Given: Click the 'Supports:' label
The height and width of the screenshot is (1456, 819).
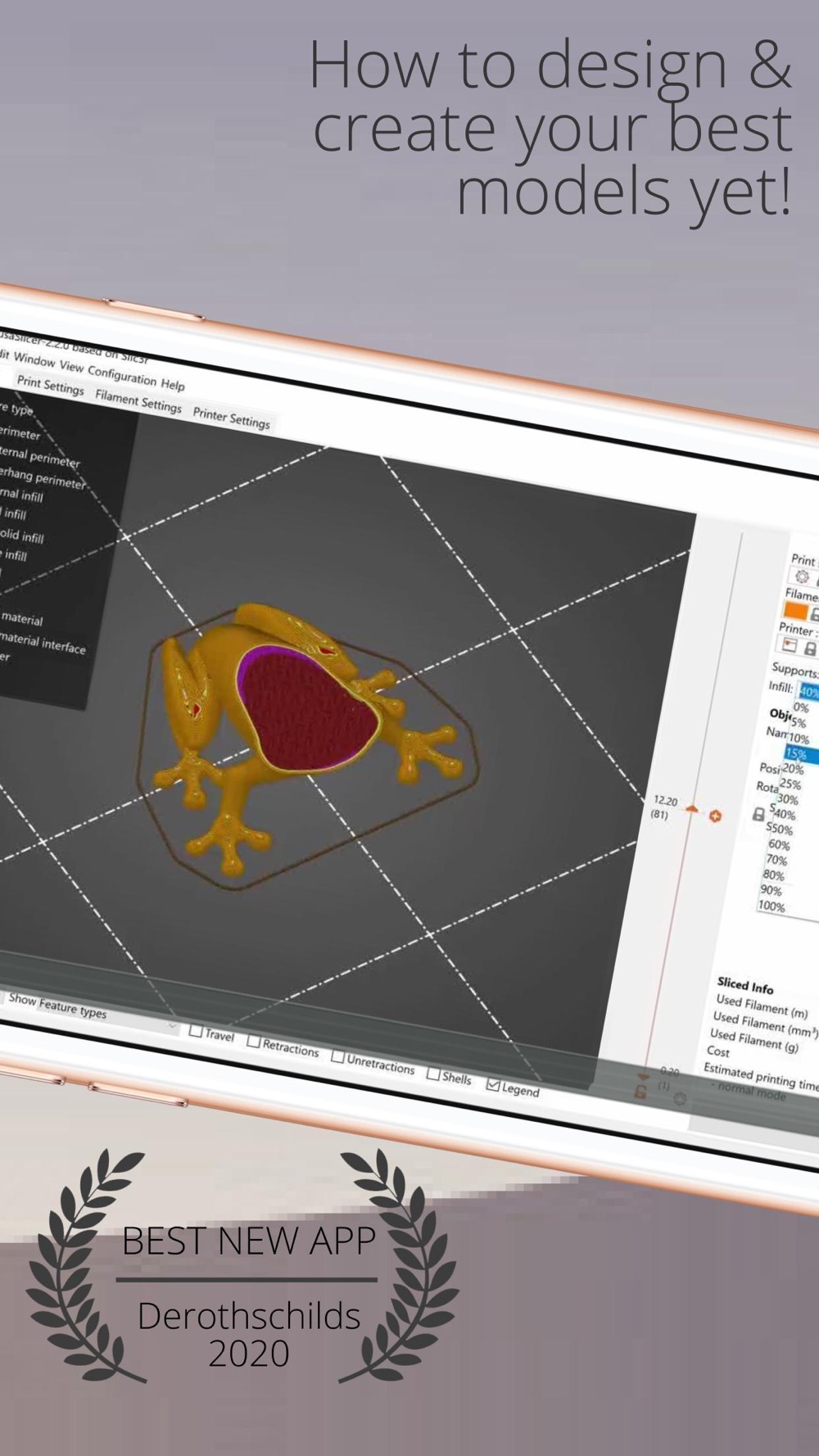Looking at the screenshot, I should click(x=794, y=671).
